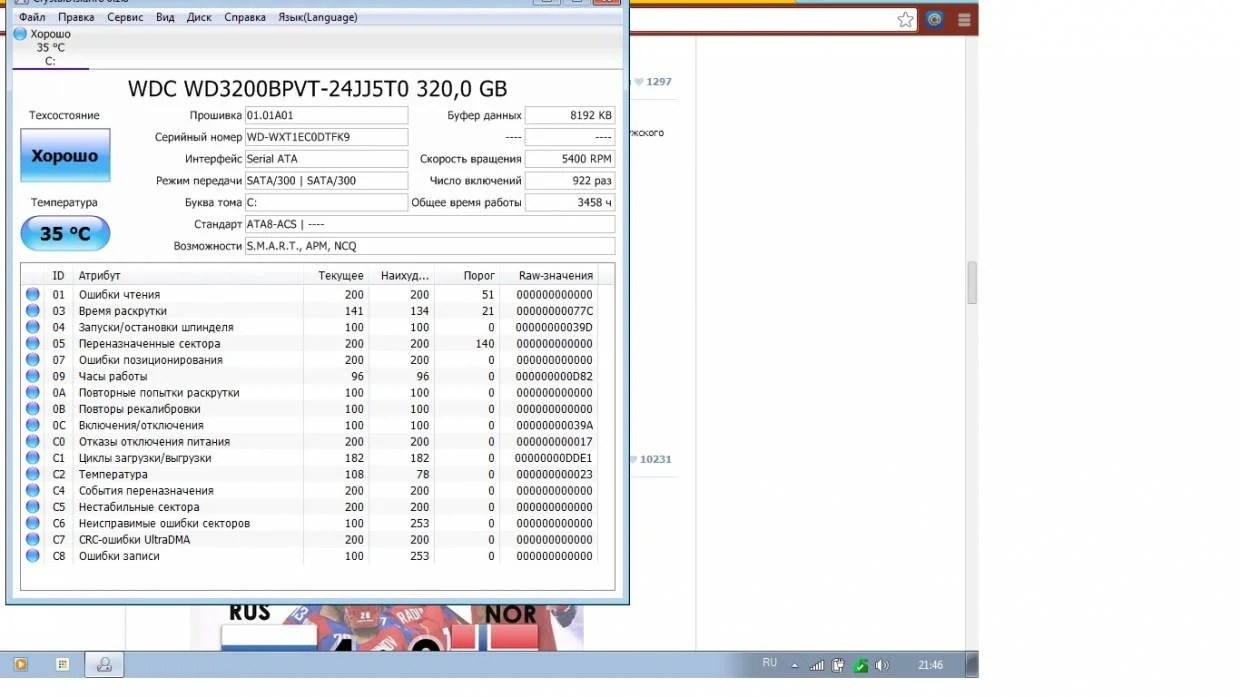Open the power plug tray icon

tap(838, 665)
